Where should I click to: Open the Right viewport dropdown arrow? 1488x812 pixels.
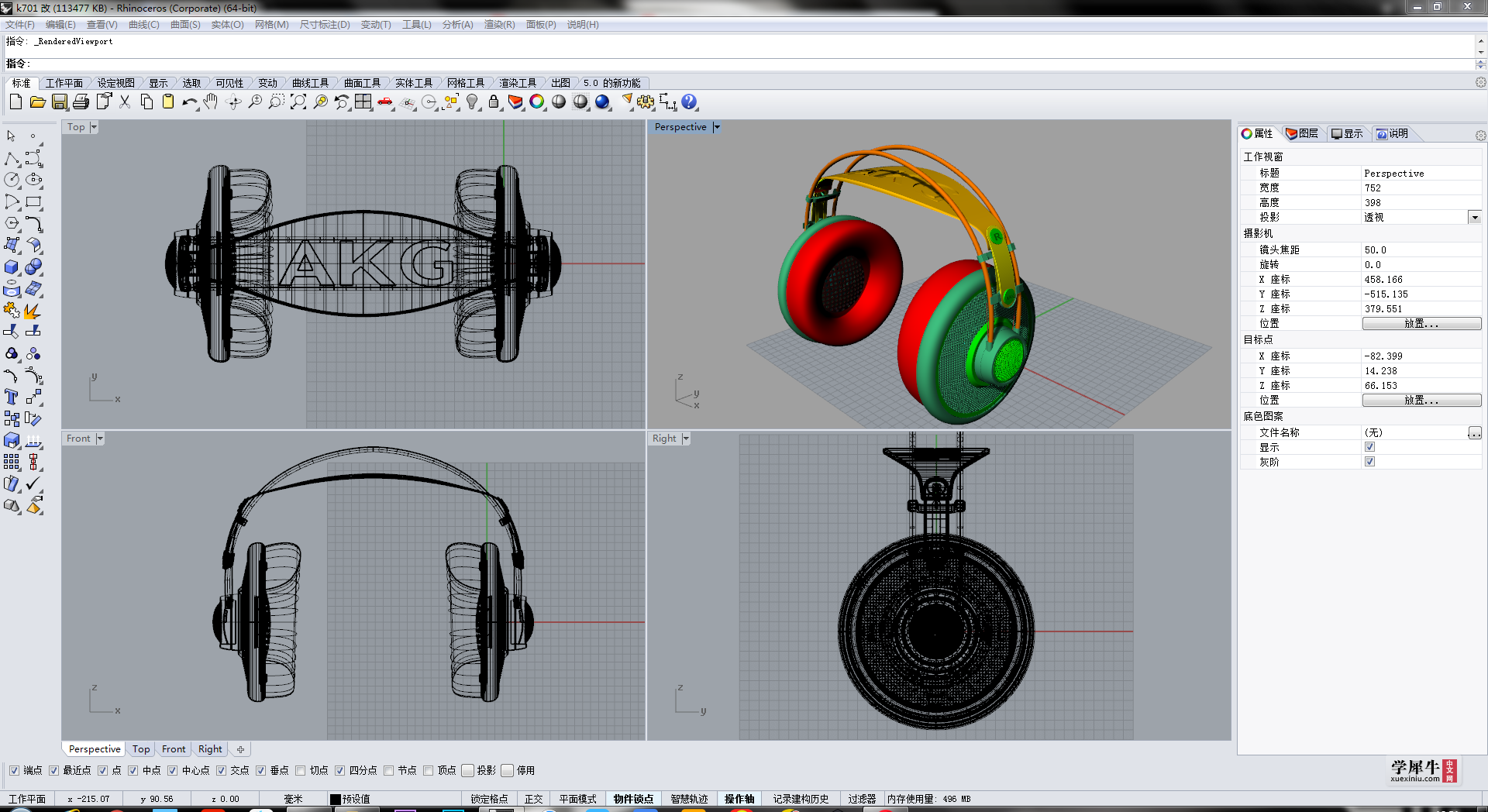(x=686, y=439)
